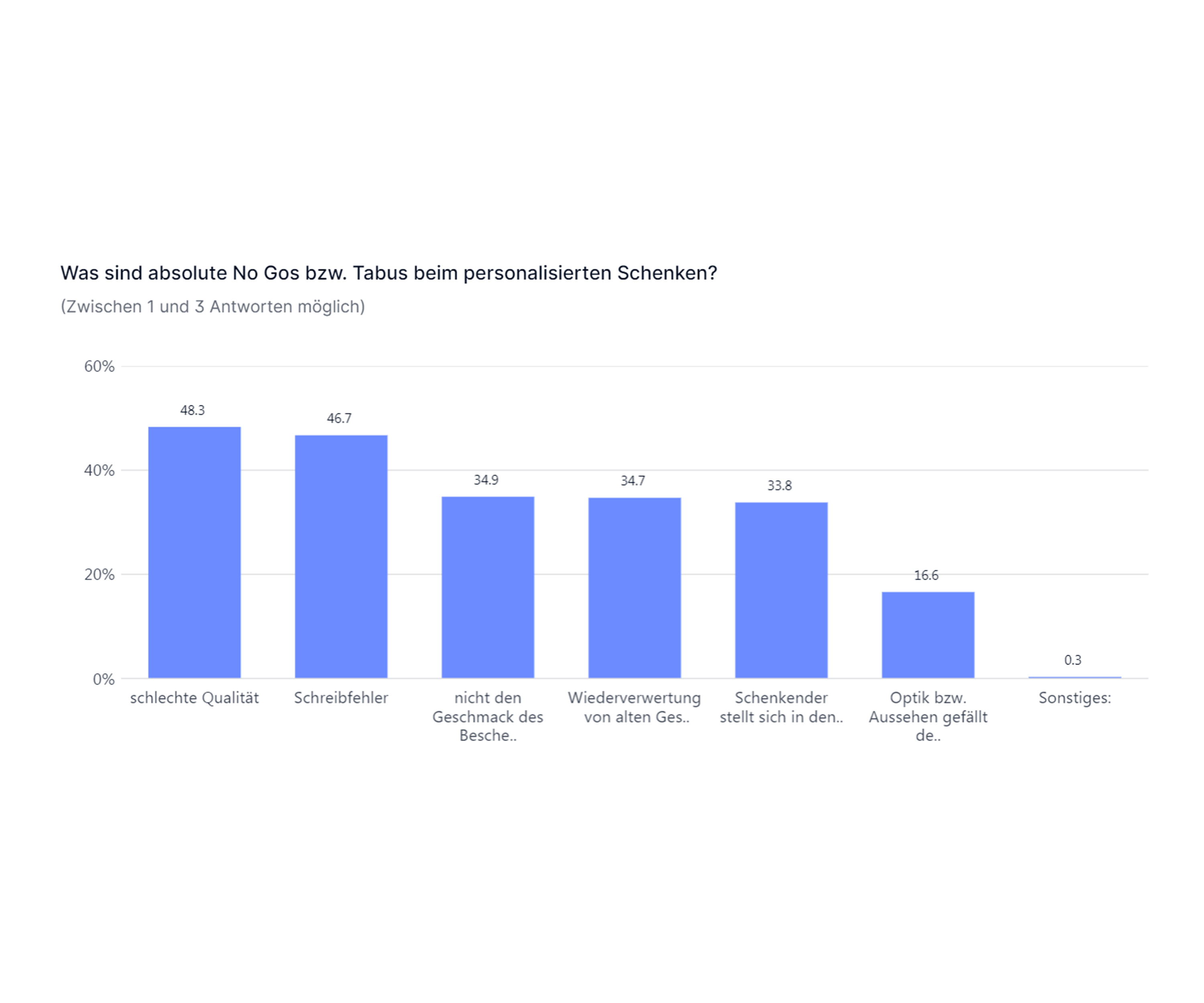Click the bar with value 33.8

click(781, 590)
